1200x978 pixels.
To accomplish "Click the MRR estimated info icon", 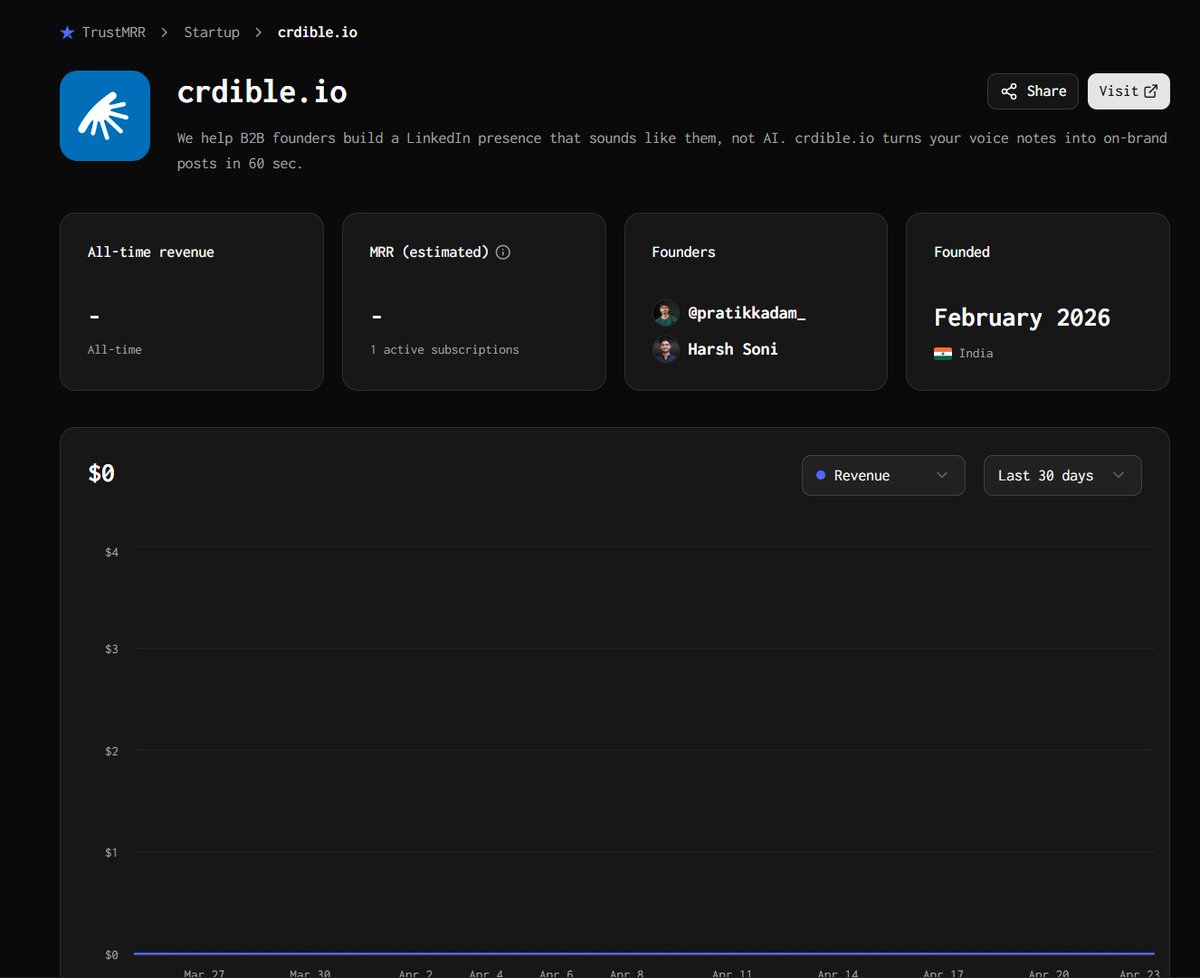I will pos(503,252).
